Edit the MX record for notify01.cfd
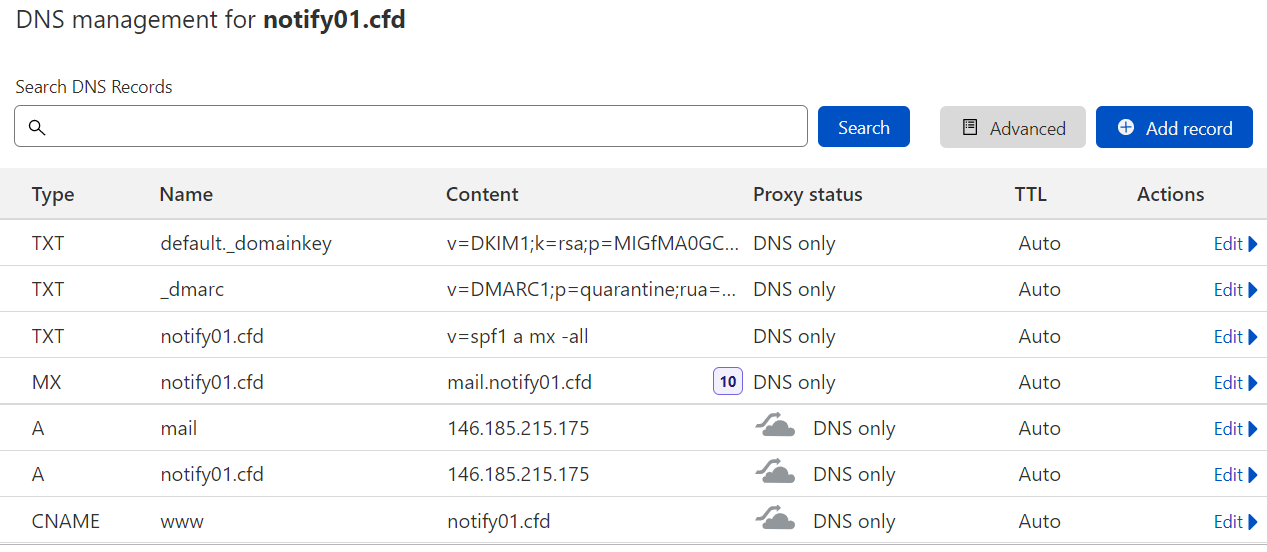Screen dimensions: 1267x552 coord(1228,382)
